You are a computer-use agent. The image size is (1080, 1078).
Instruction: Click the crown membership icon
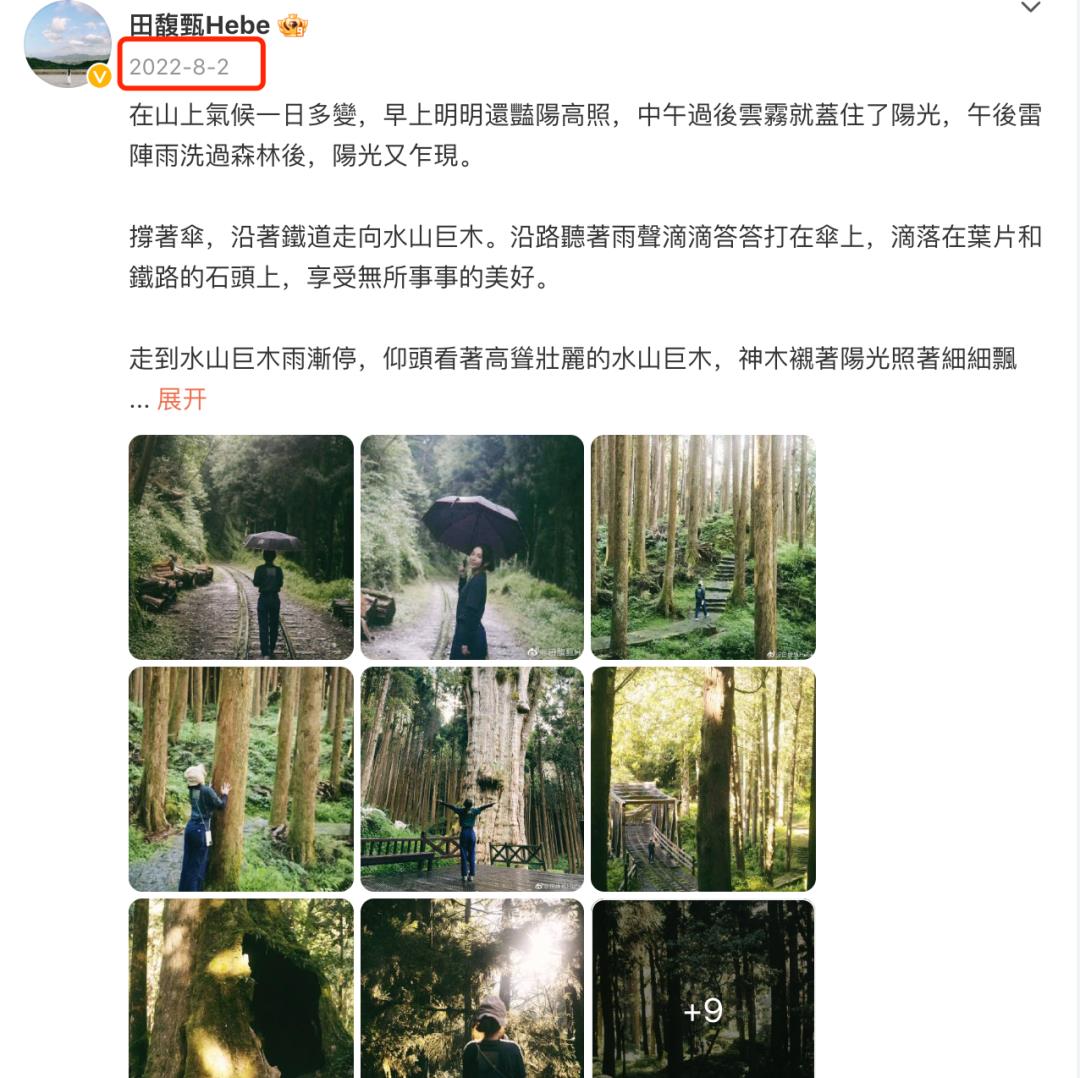[x=293, y=26]
